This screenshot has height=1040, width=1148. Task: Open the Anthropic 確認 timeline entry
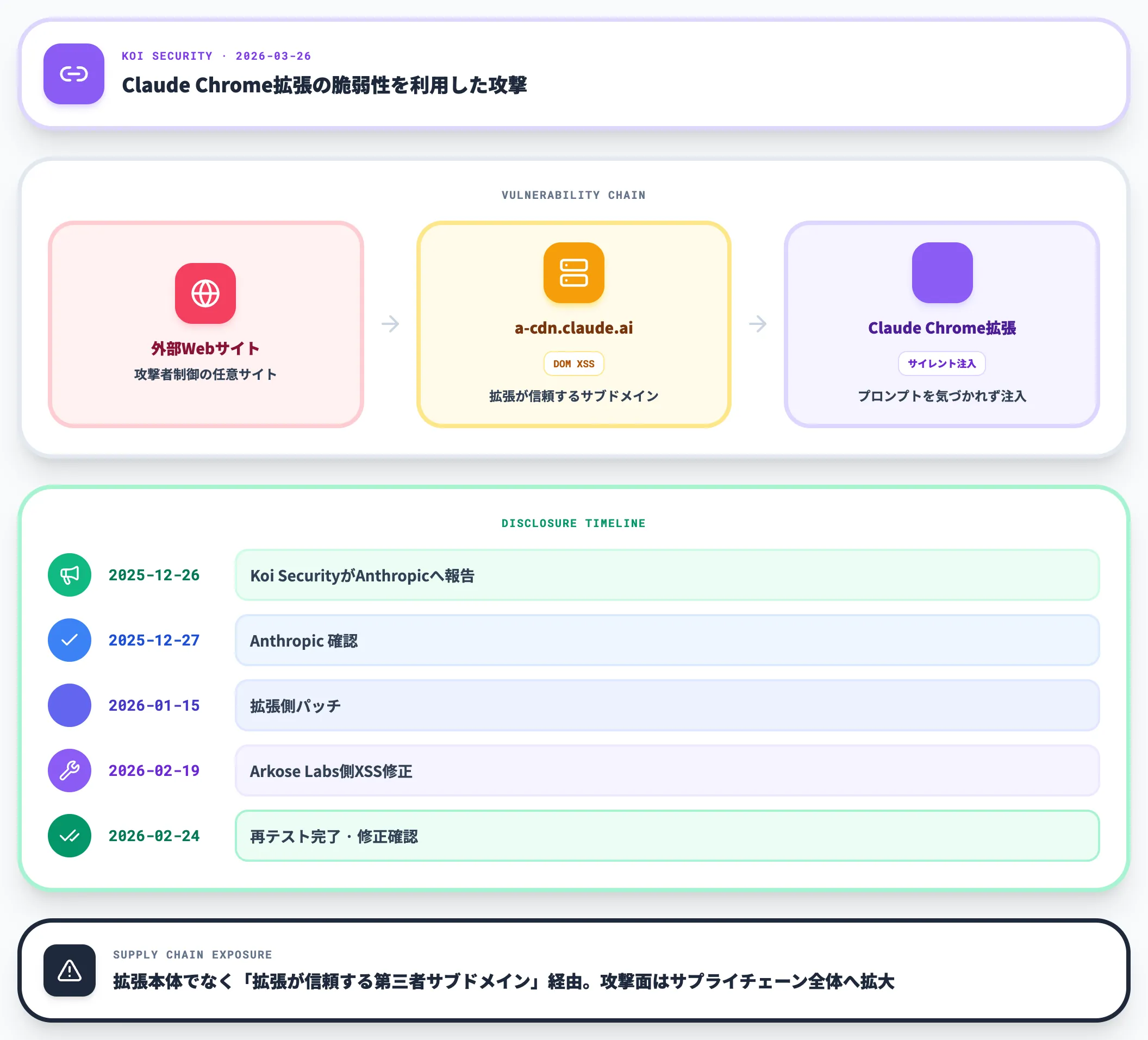tap(667, 640)
